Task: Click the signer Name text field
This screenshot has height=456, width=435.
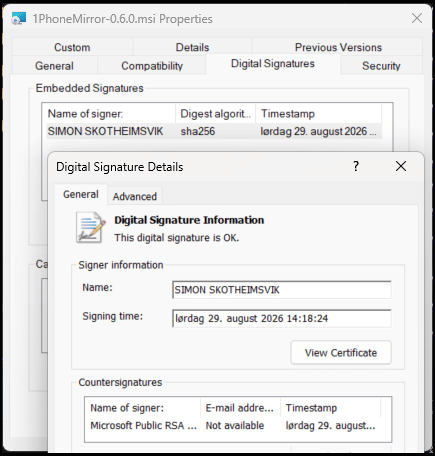Action: coord(282,290)
